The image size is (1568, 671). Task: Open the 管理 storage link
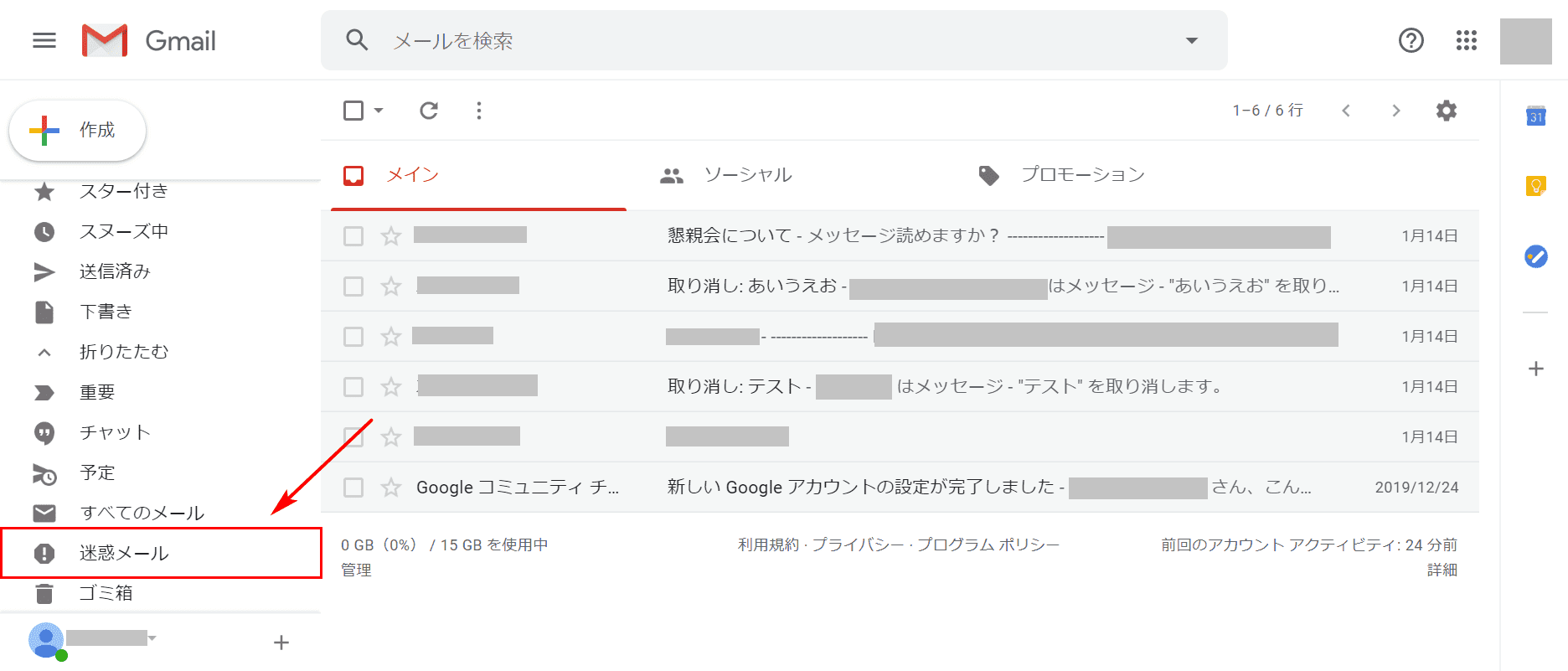(x=356, y=570)
